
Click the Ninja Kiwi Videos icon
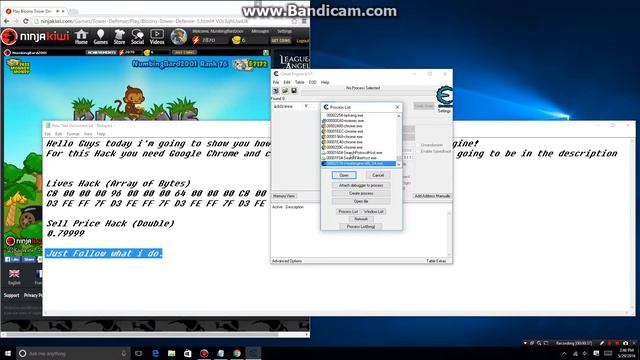coord(157,37)
